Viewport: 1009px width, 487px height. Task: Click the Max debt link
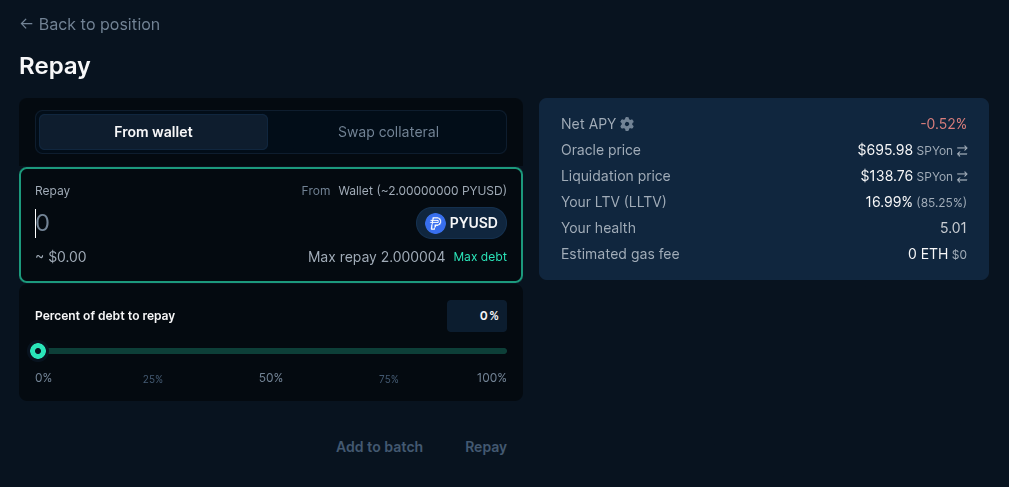480,257
